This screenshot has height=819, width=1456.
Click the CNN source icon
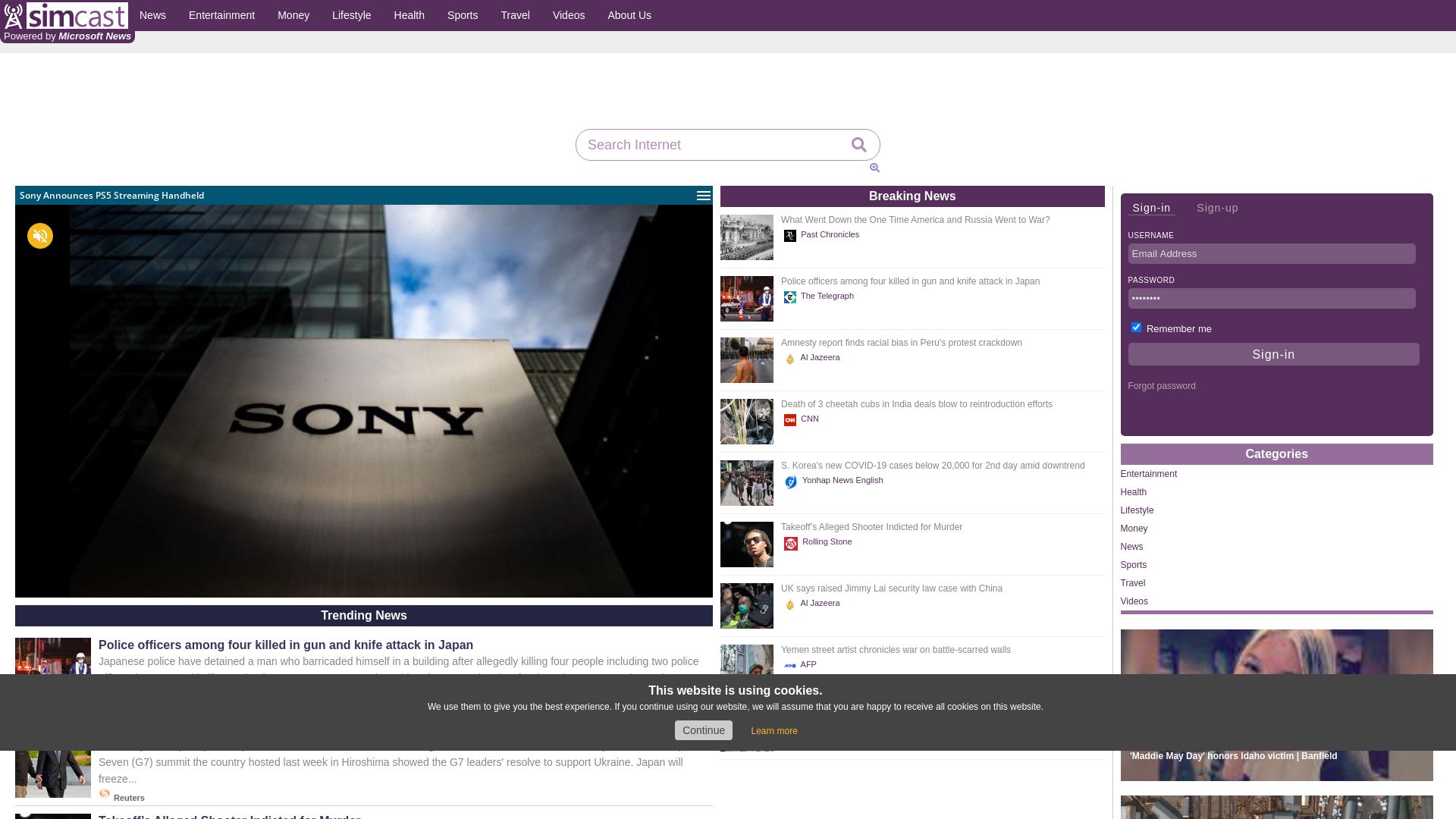[x=790, y=420]
